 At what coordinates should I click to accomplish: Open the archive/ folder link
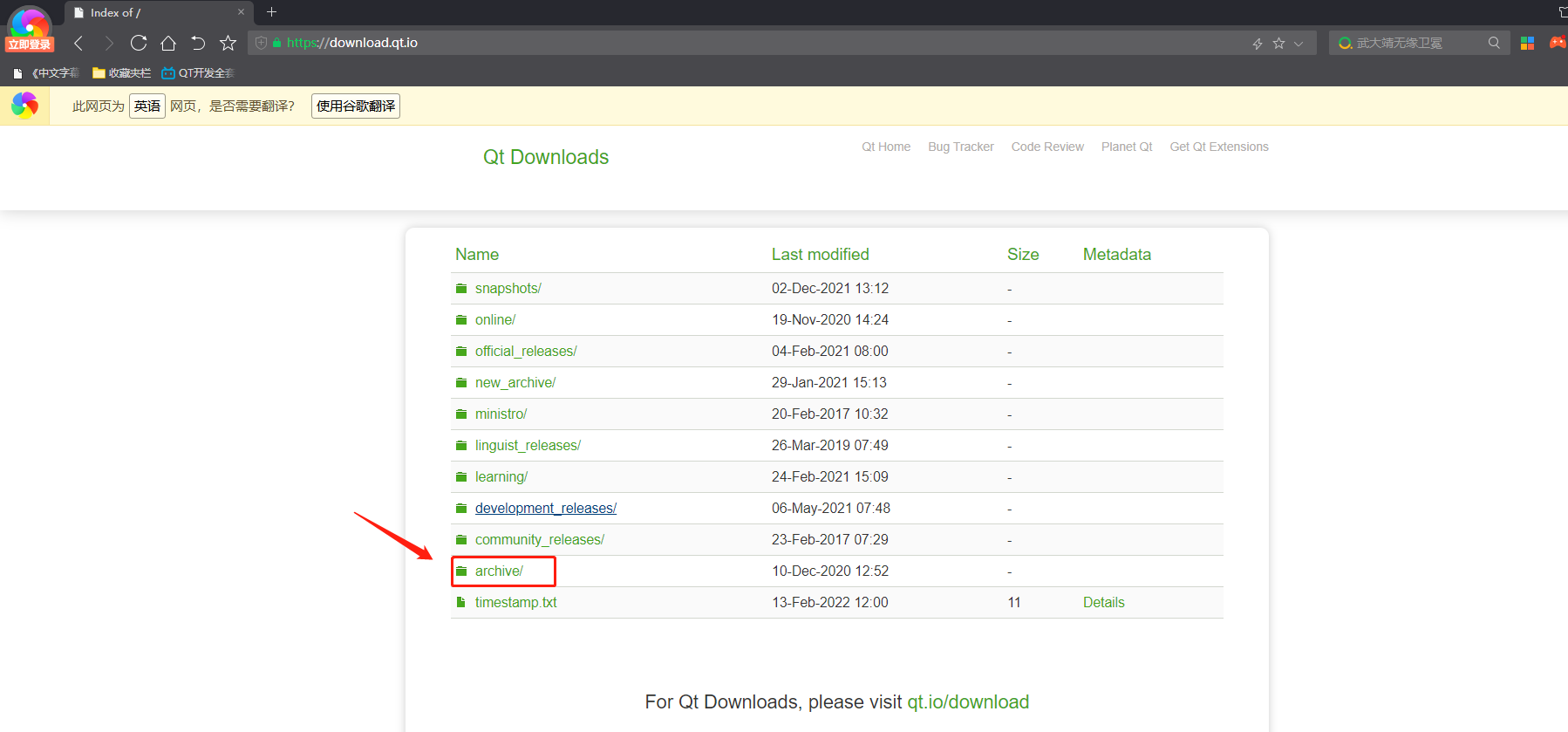click(499, 571)
